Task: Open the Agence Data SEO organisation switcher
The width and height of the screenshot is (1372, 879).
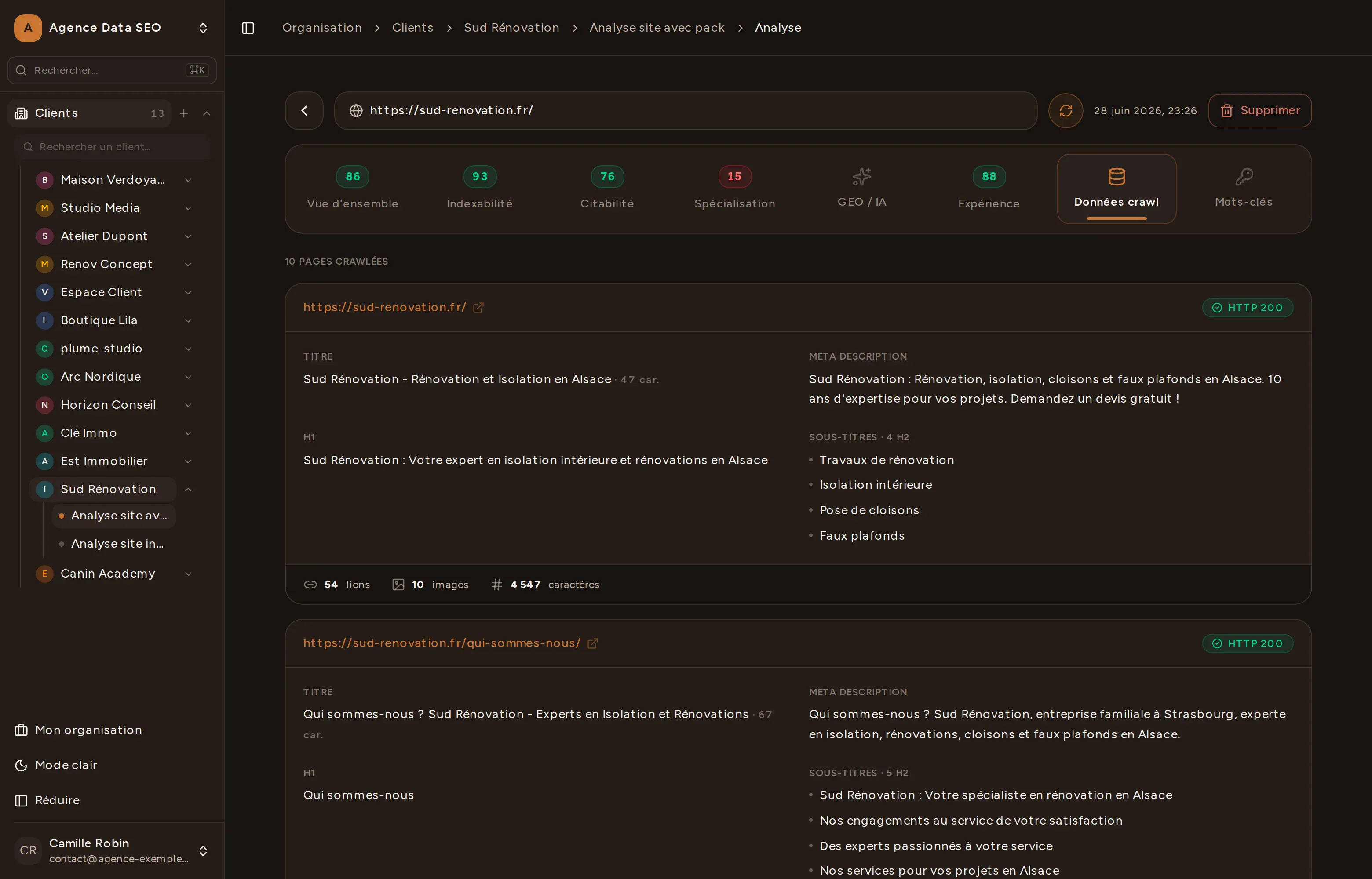Action: coord(203,28)
